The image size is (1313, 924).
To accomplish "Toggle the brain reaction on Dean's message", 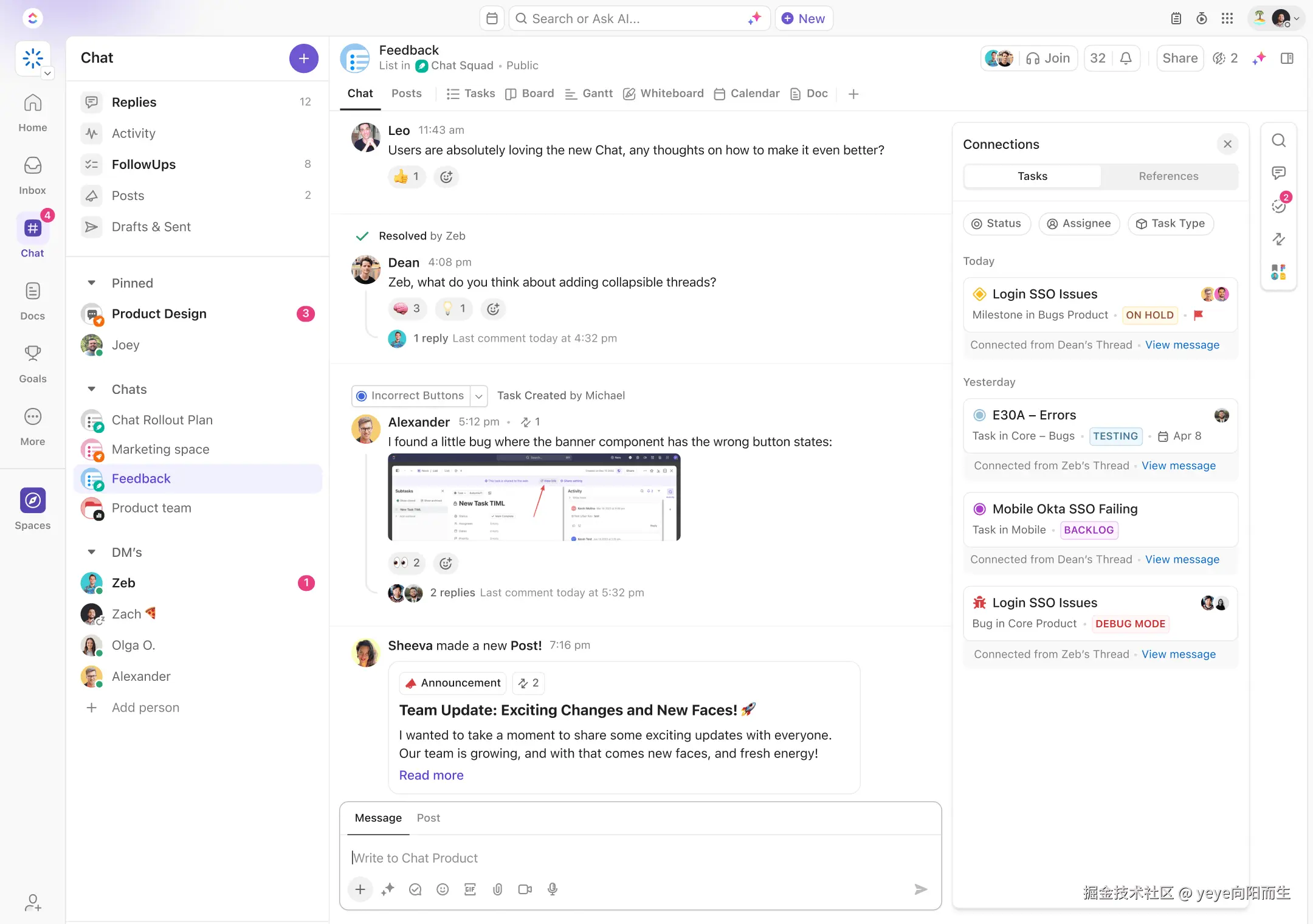I will 407,309.
